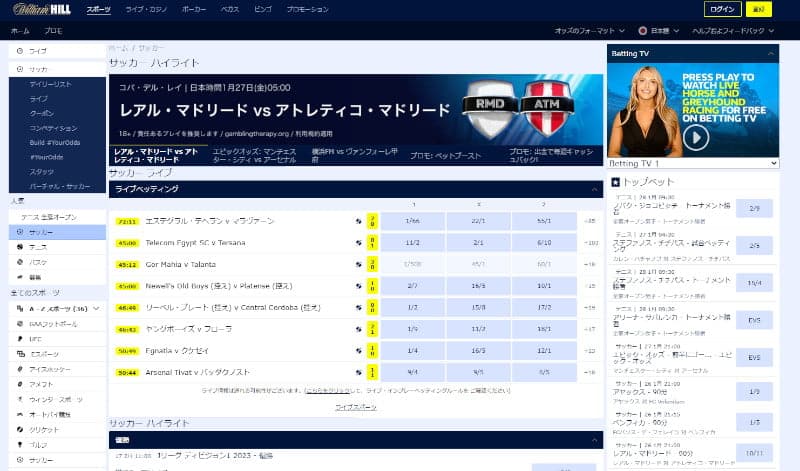The height and width of the screenshot is (471, 800).
Task: Open スタッツ in soccer submenu
Action: point(41,172)
